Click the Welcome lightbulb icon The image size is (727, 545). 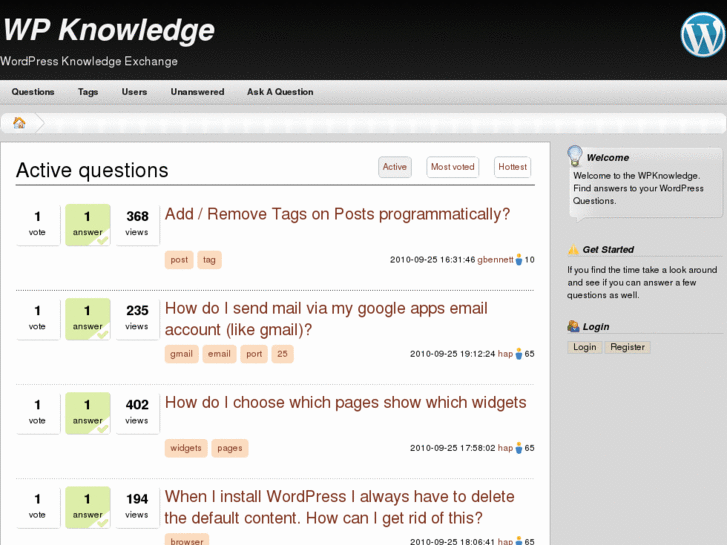tap(575, 156)
